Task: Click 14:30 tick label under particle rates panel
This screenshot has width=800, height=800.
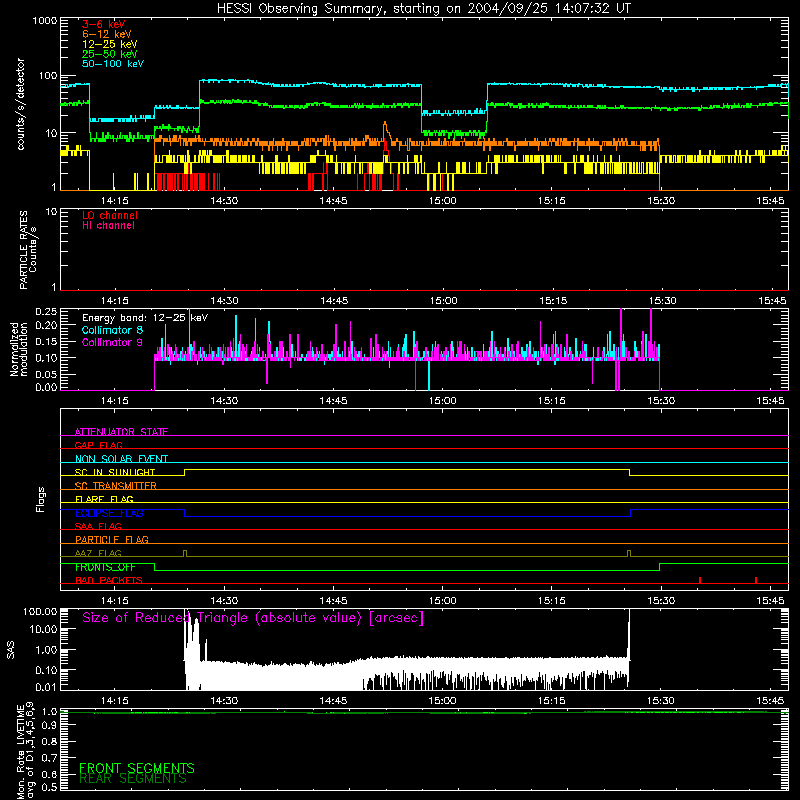Action: pyautogui.click(x=224, y=301)
